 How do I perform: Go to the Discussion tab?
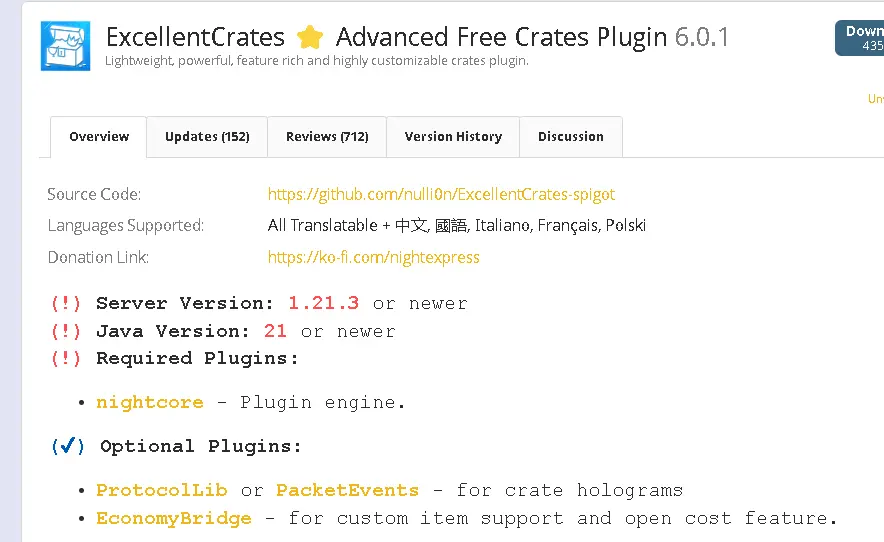click(571, 137)
